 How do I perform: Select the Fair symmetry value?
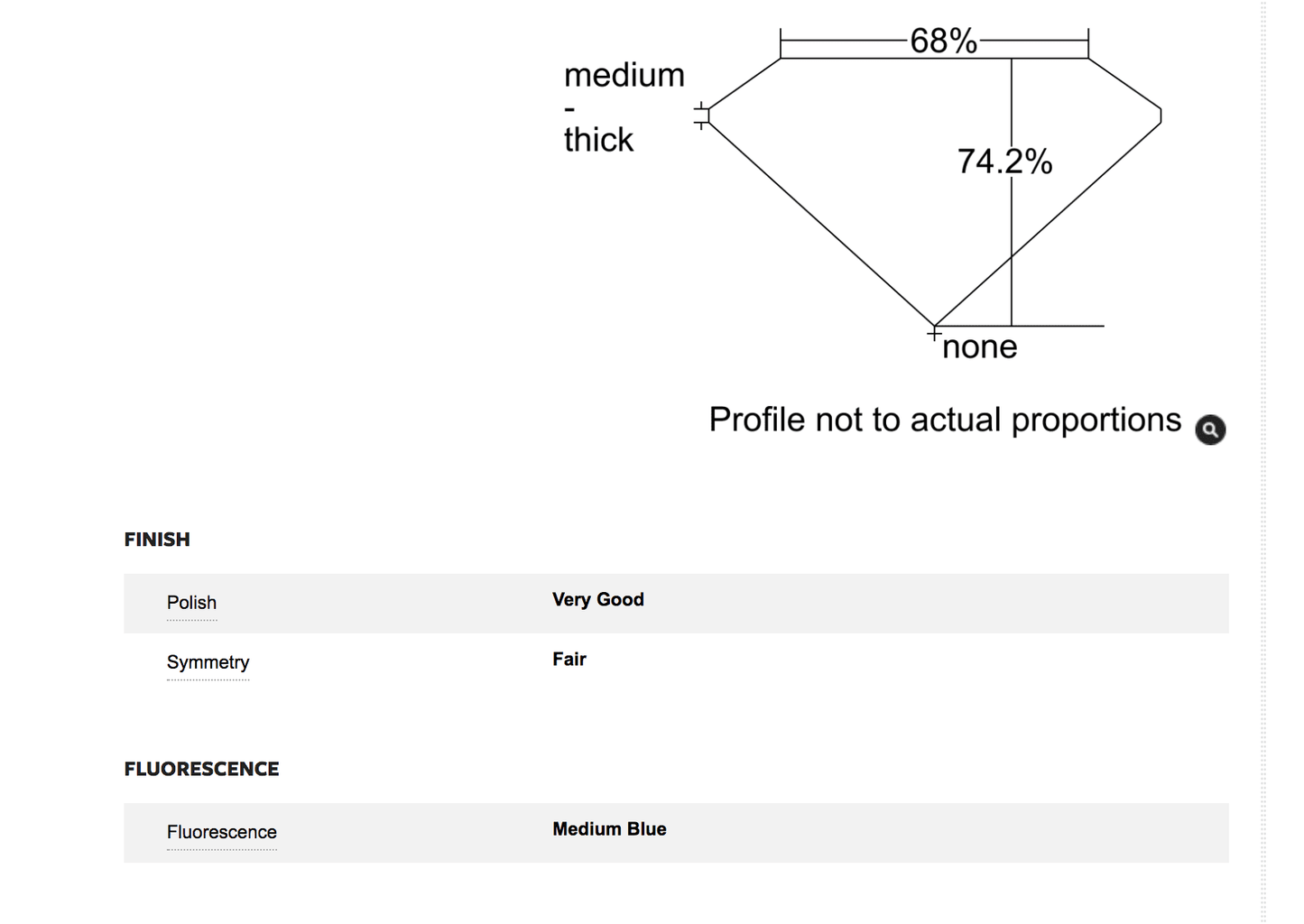click(569, 659)
